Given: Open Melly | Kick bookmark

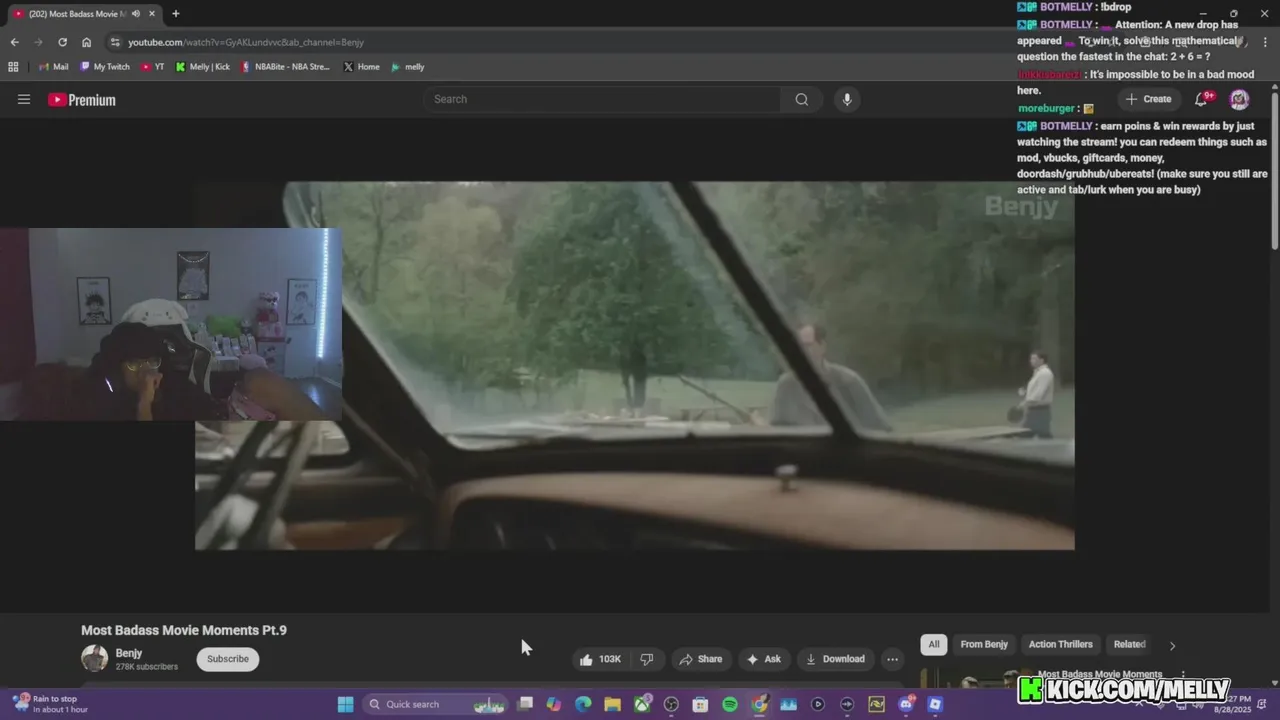Looking at the screenshot, I should [202, 67].
